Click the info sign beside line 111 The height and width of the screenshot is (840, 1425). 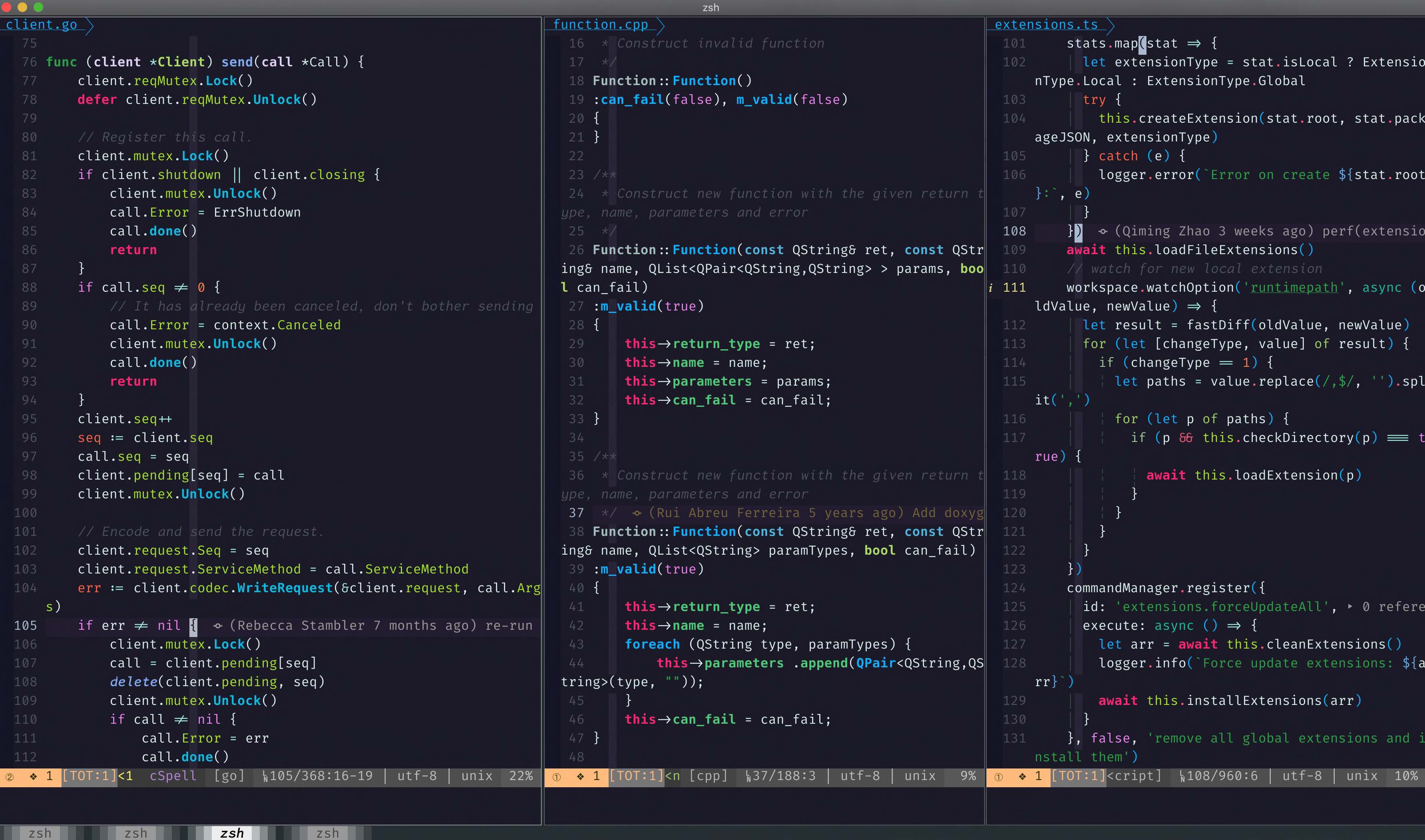click(x=990, y=288)
